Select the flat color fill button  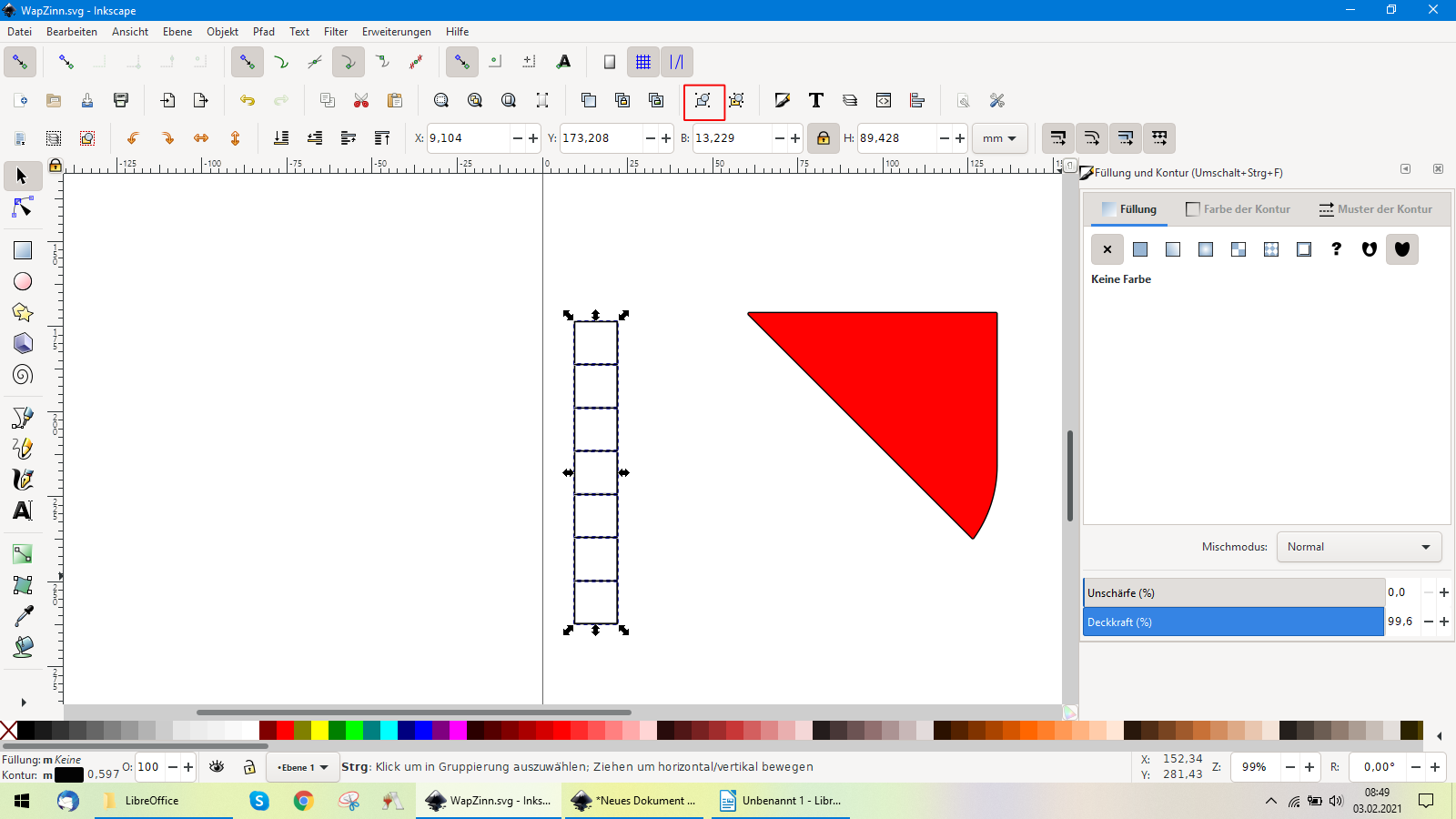(x=1140, y=249)
